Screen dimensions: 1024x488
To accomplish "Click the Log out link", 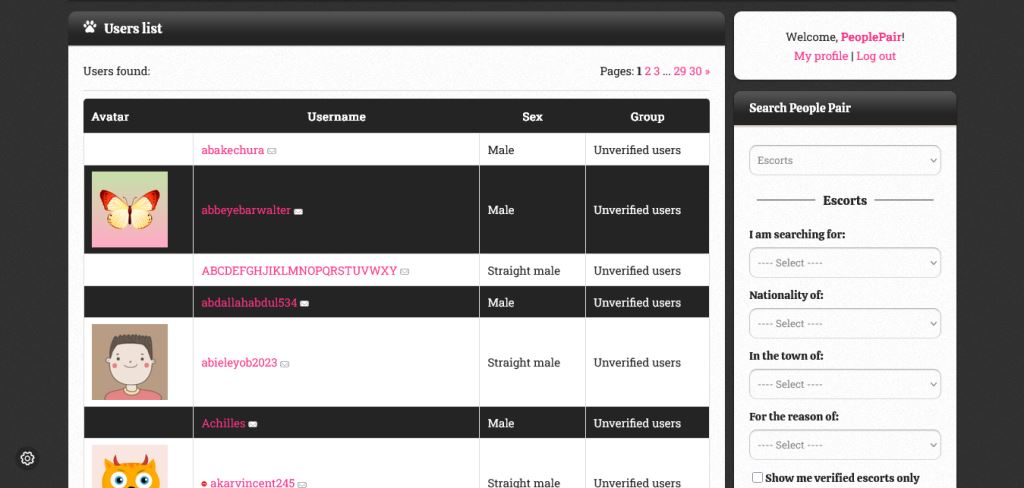I will (x=876, y=56).
